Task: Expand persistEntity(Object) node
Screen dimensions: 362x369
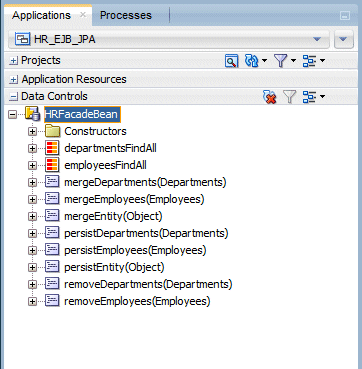Action: [32, 267]
